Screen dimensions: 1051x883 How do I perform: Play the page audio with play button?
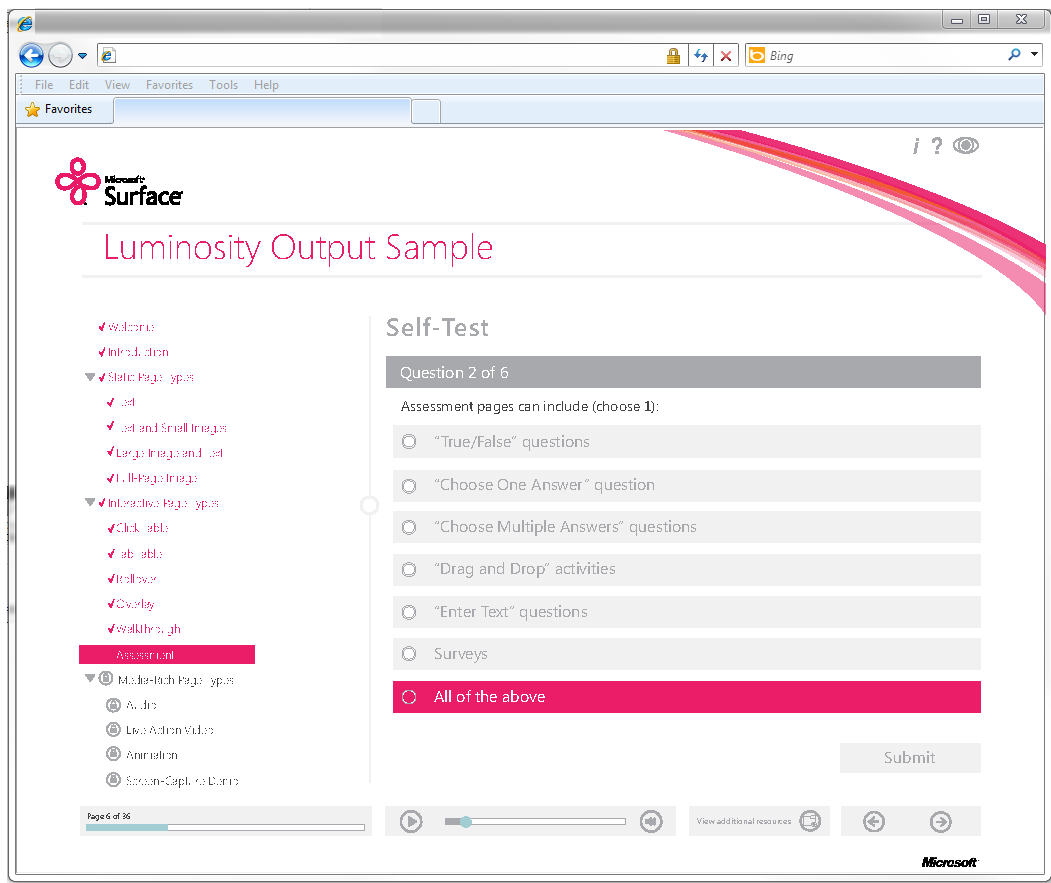tap(411, 821)
